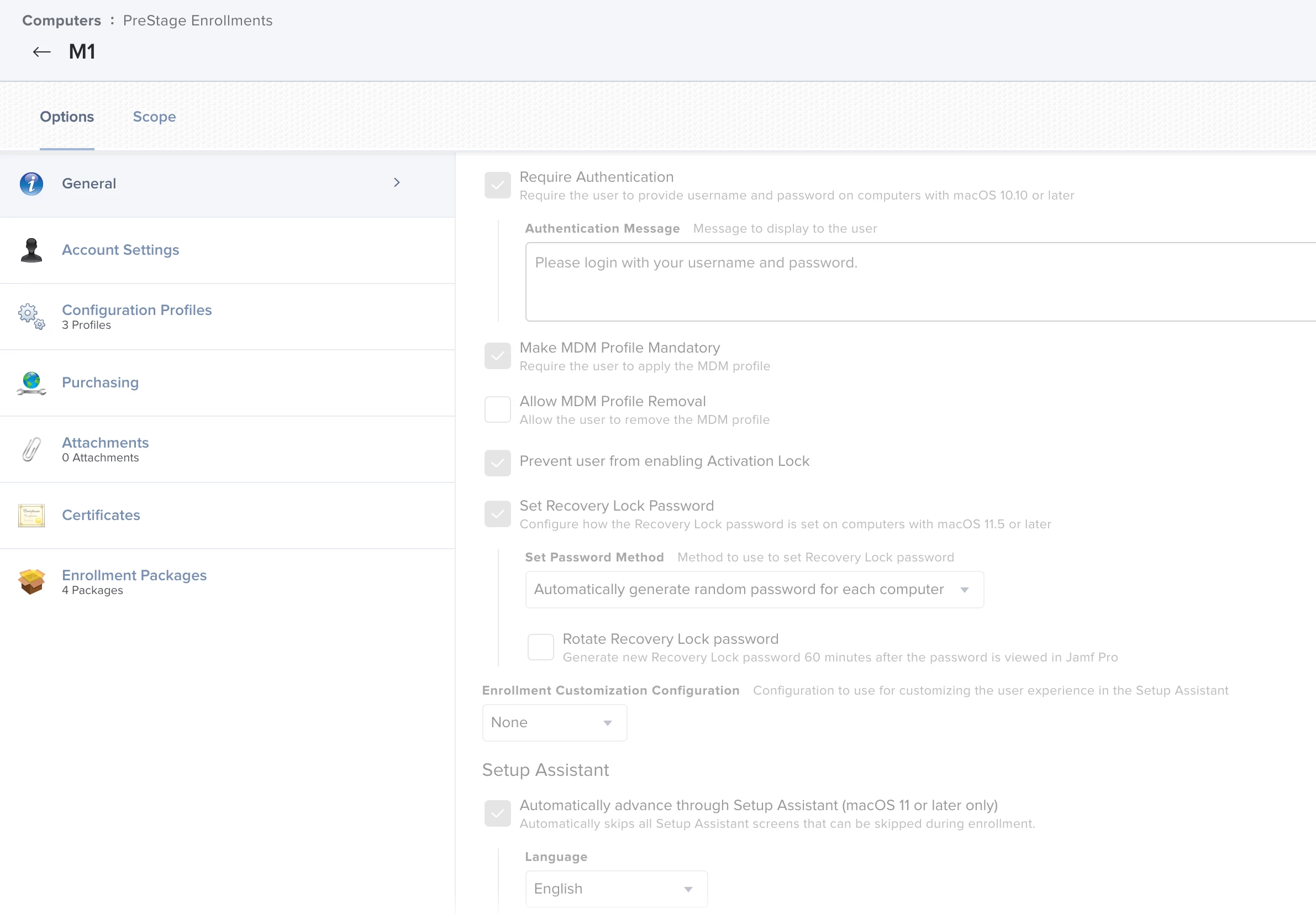Open Enrollment Customization Configuration dropdown showing None
Screen dimensions: 1316x914
(x=554, y=722)
